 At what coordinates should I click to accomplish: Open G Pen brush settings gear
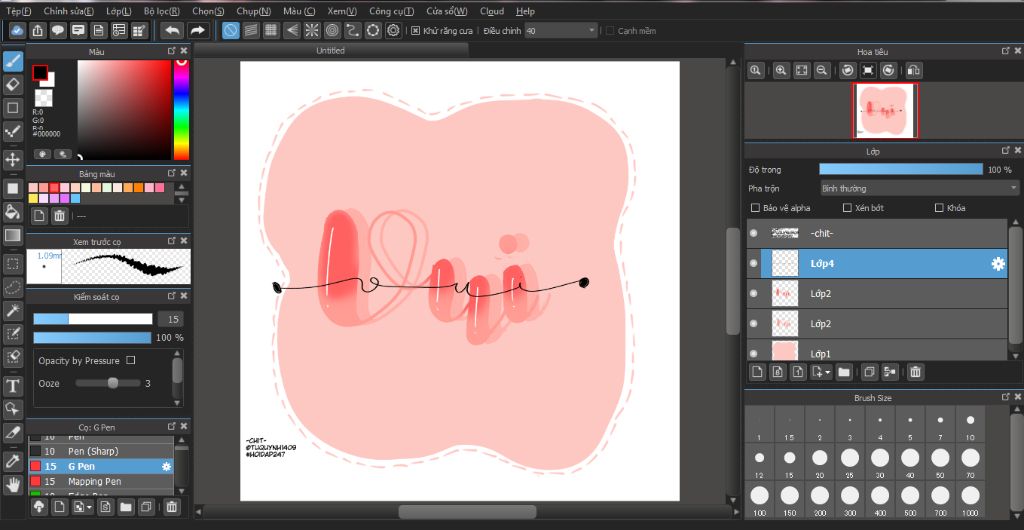pos(167,467)
